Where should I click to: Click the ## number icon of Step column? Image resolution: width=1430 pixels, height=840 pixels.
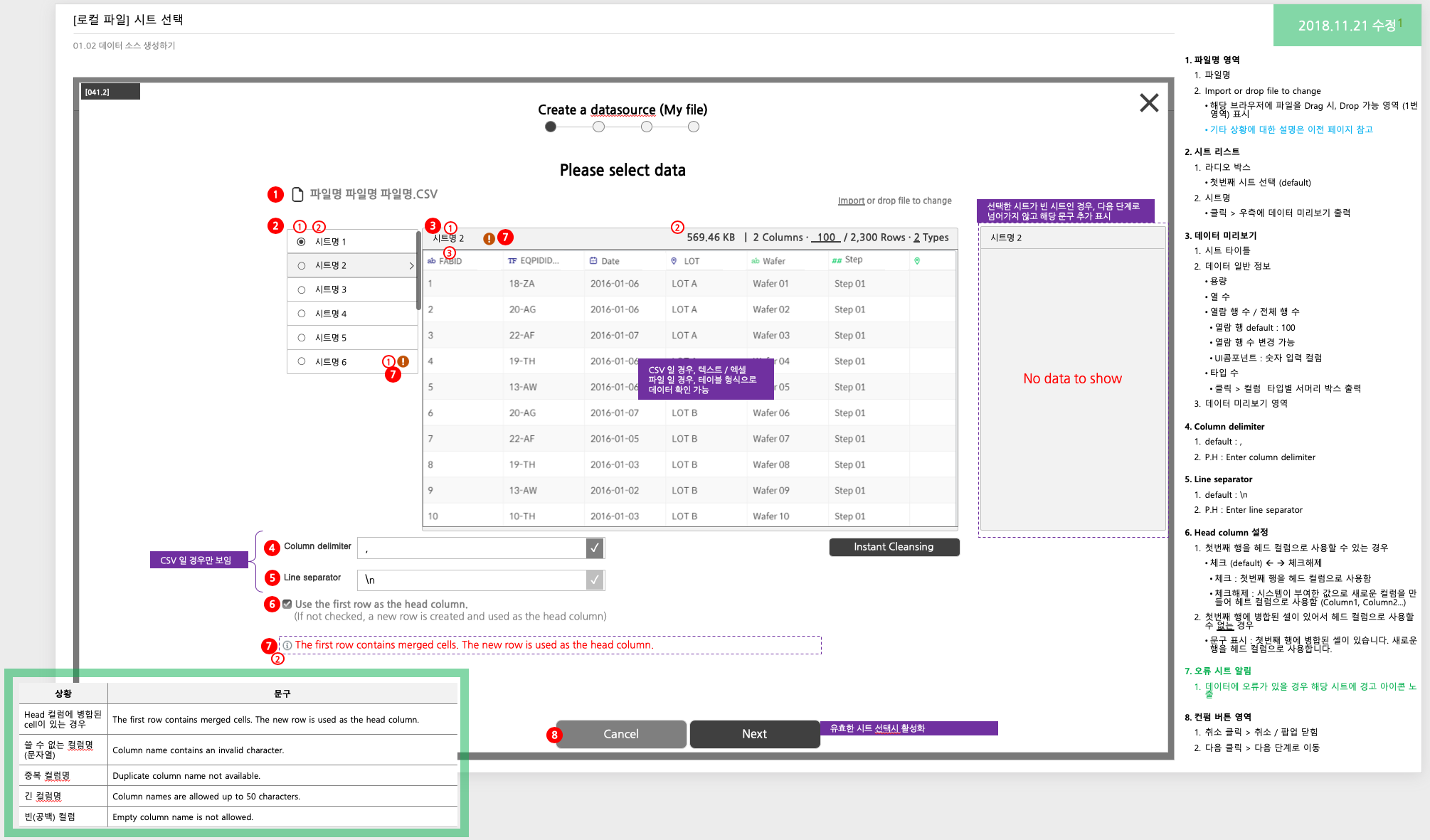click(x=837, y=260)
